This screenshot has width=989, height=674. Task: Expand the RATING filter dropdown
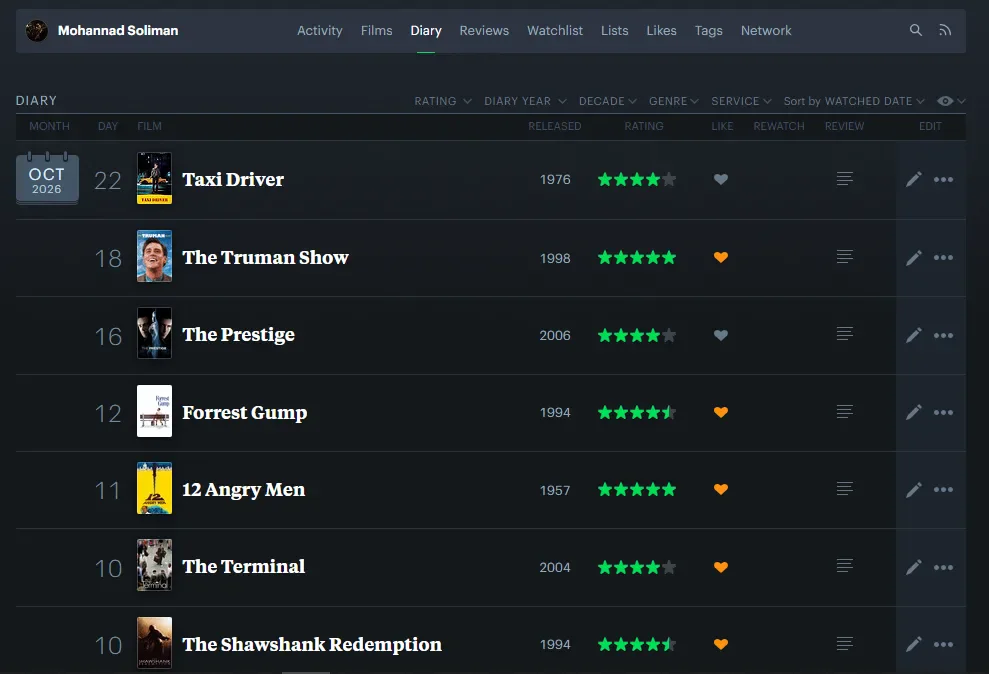coord(443,101)
